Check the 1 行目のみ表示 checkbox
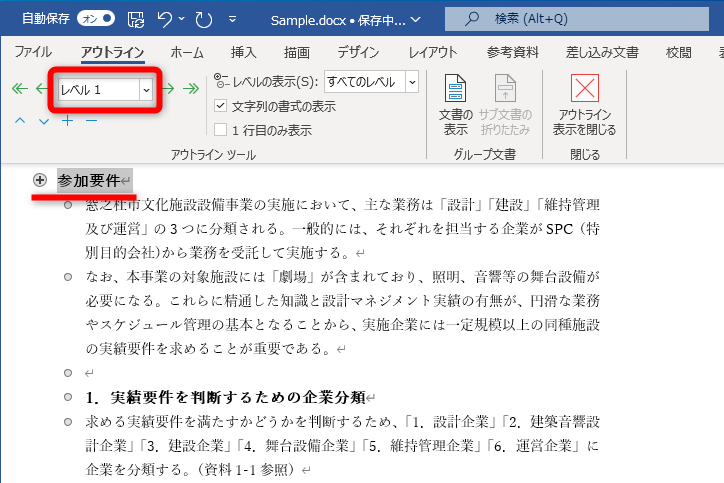724x483 pixels. point(221,130)
